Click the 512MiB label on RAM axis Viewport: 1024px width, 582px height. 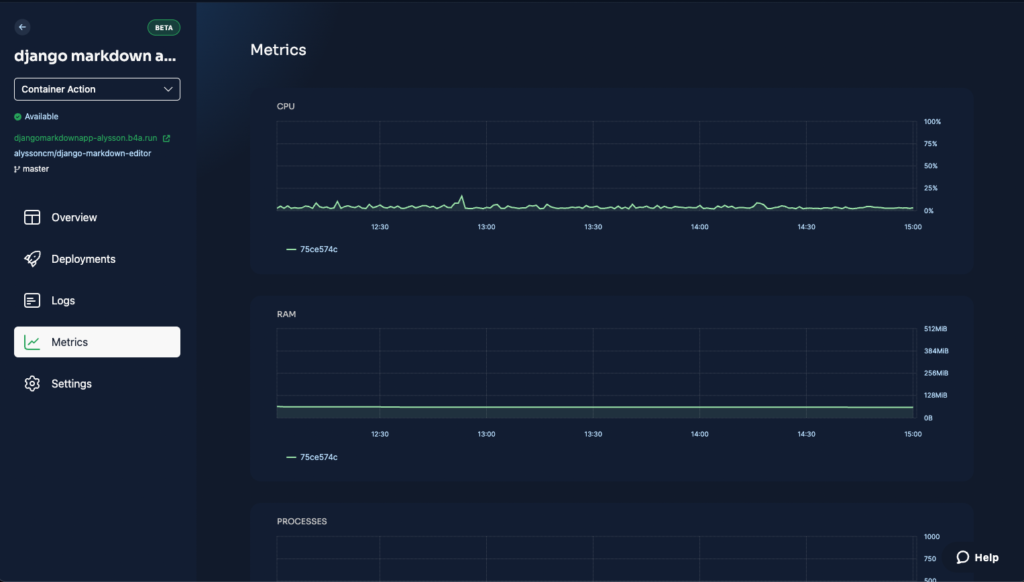coord(935,329)
